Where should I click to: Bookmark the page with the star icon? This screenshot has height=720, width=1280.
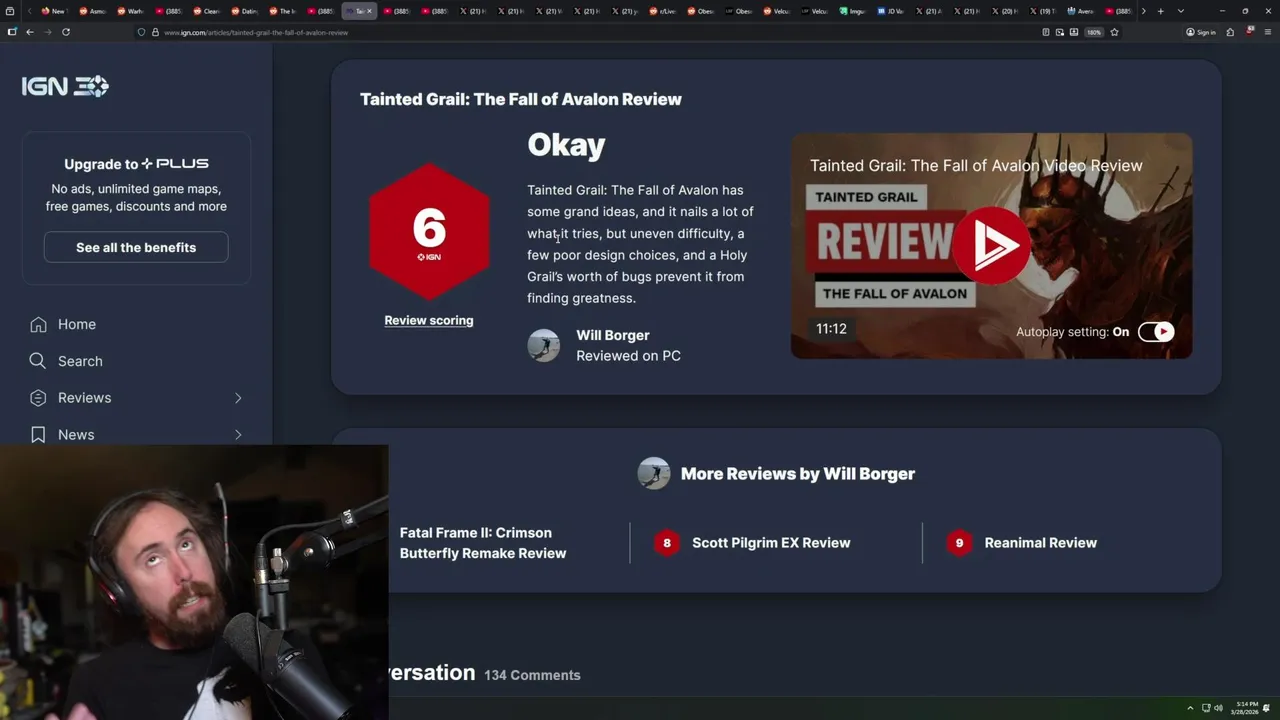pyautogui.click(x=1114, y=32)
